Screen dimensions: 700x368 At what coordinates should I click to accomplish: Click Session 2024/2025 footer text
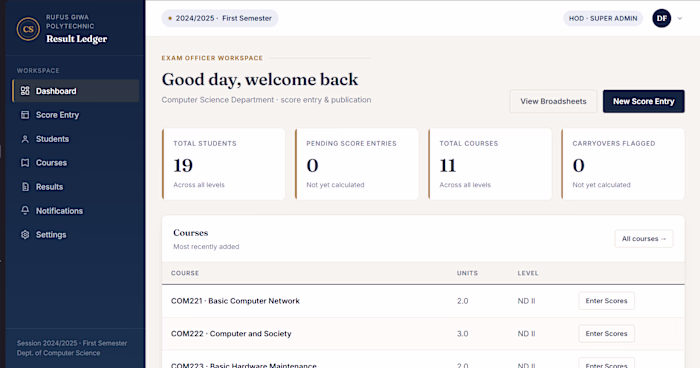point(72,343)
